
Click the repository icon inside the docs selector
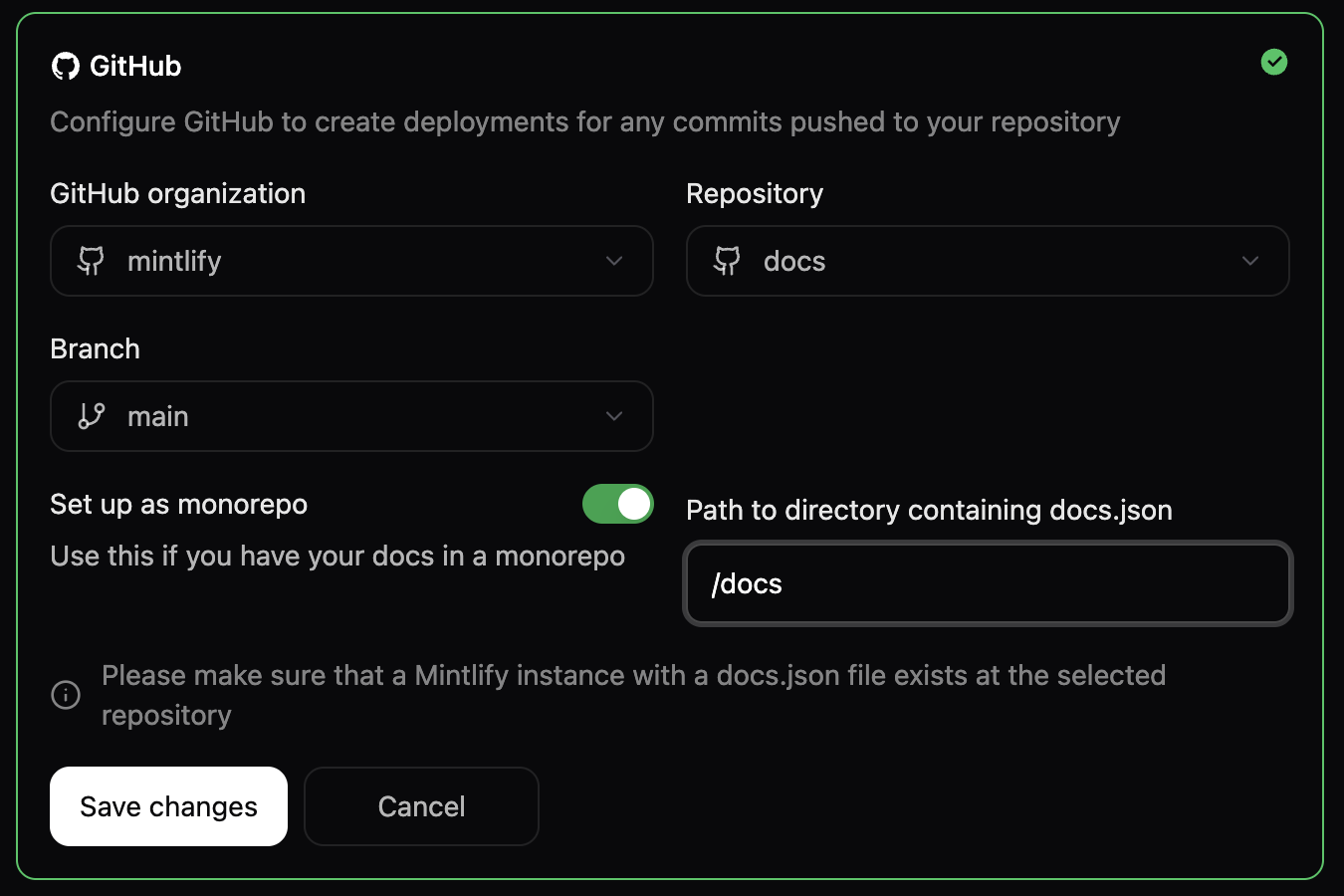pos(726,261)
